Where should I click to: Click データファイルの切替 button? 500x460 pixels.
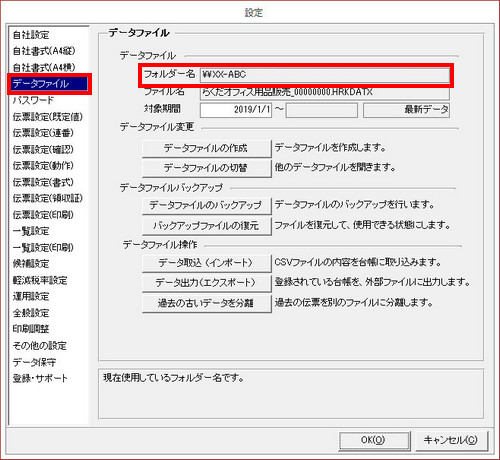tap(206, 168)
